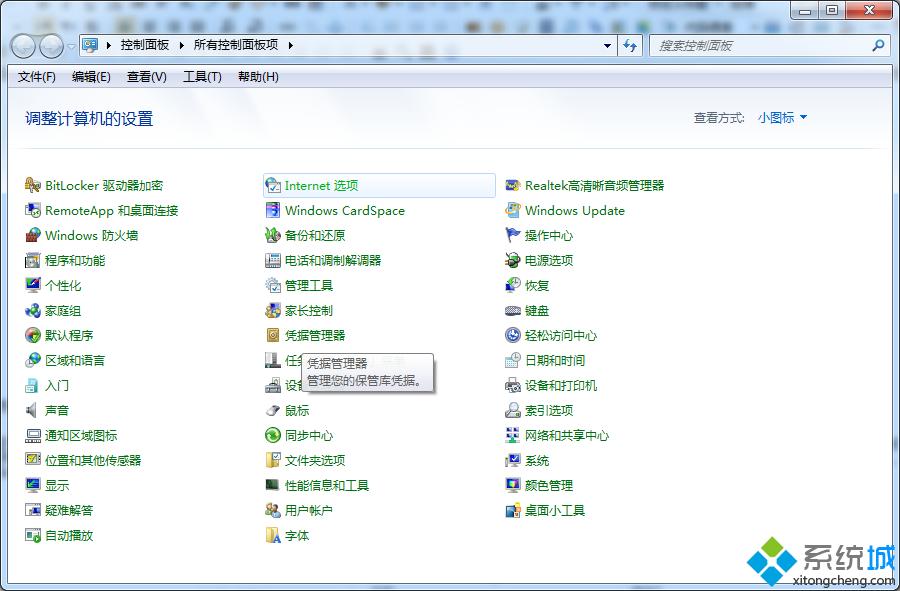Image resolution: width=900 pixels, height=591 pixels.
Task: Open the 用户帐户 icon
Action: pyautogui.click(x=273, y=510)
